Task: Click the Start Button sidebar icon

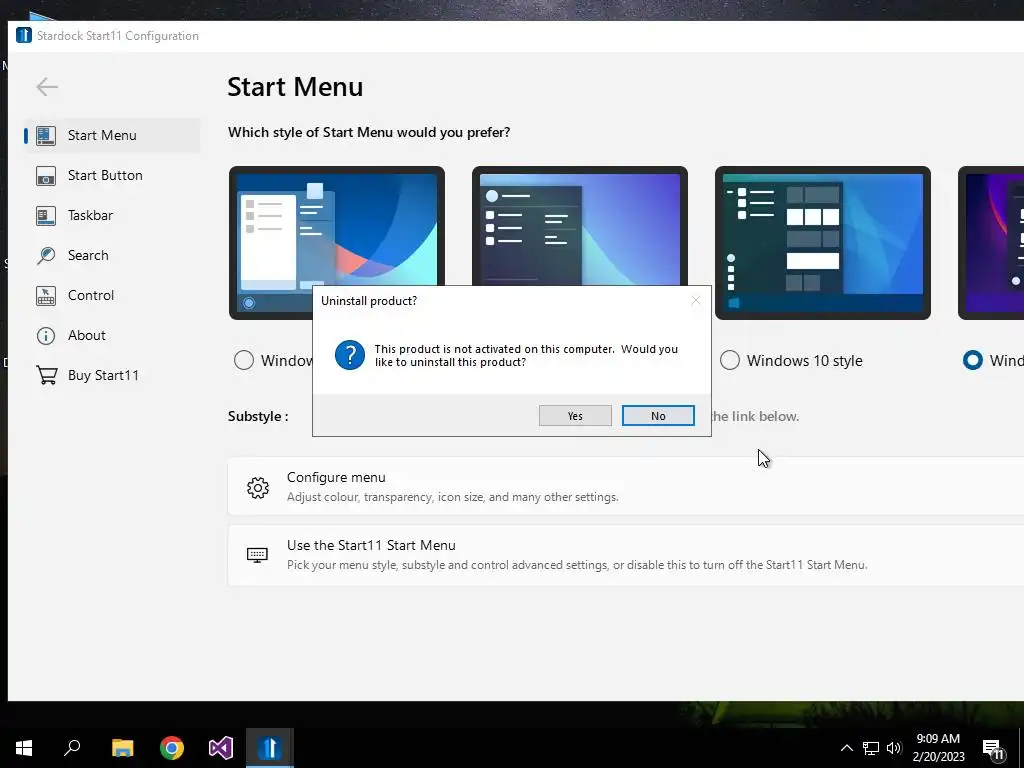Action: [46, 176]
